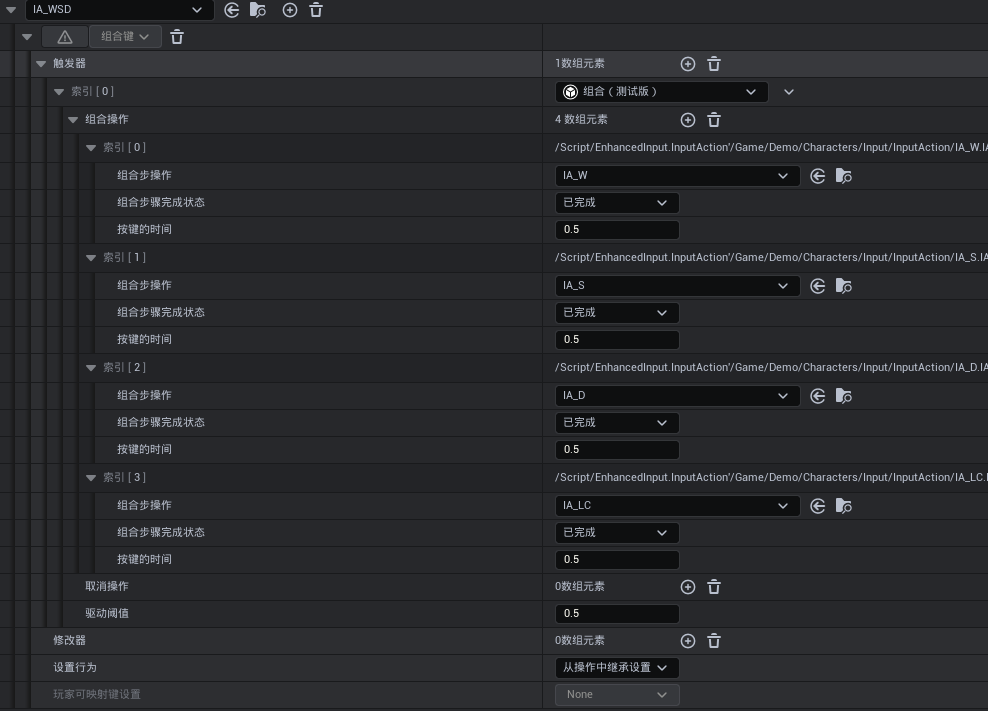Click the use-selected-asset arrow beside IA_WSD
The image size is (988, 711).
[232, 10]
